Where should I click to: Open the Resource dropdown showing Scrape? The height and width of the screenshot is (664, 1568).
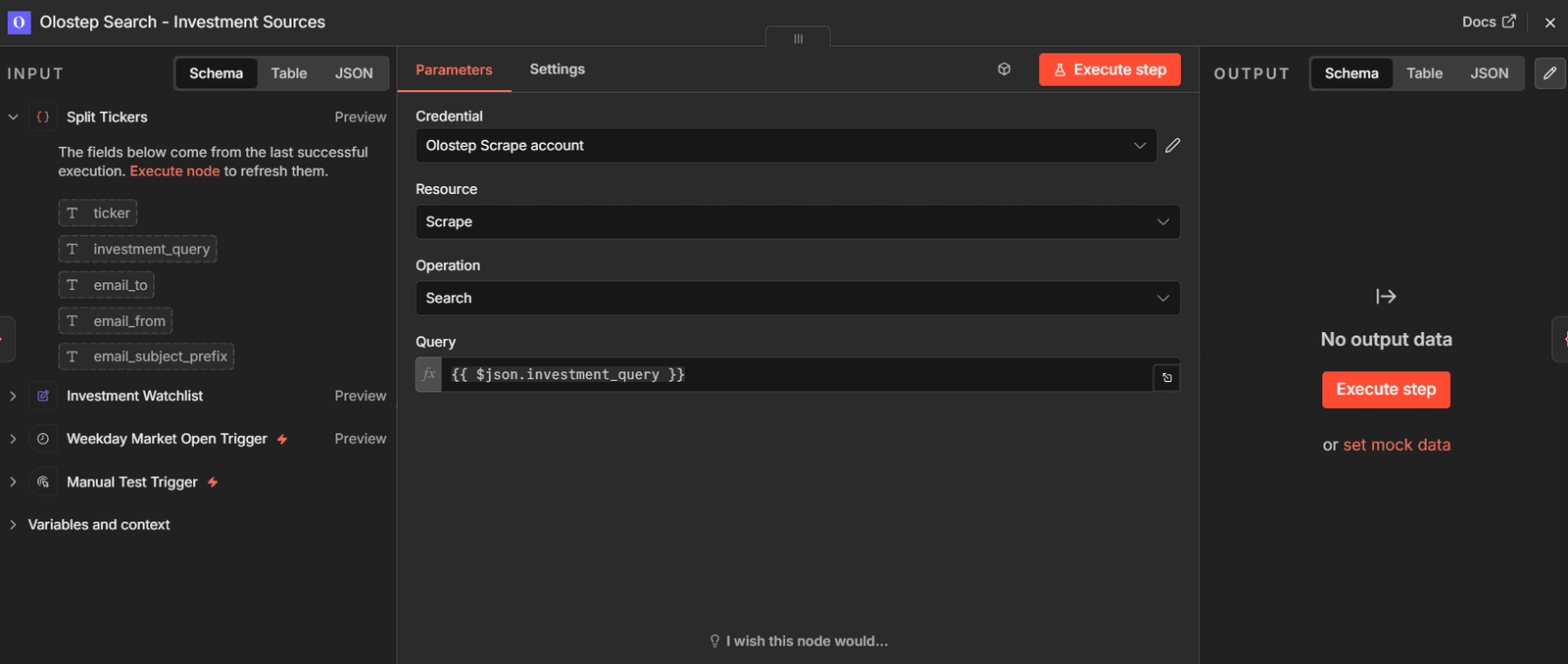pyautogui.click(x=798, y=222)
